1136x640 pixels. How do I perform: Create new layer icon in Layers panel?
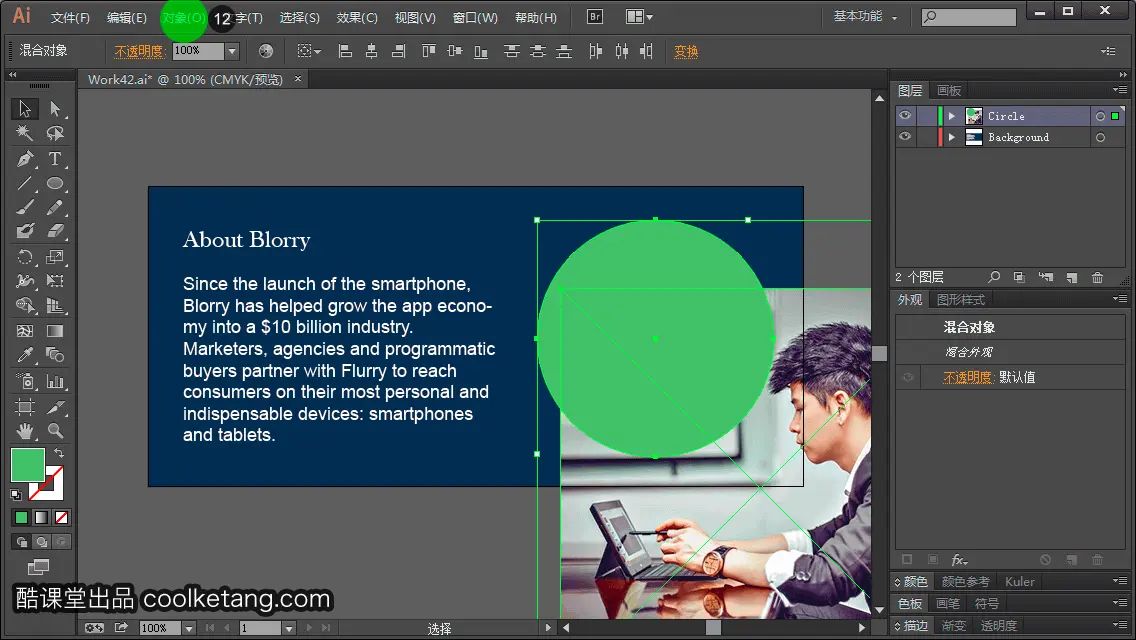coord(1072,278)
